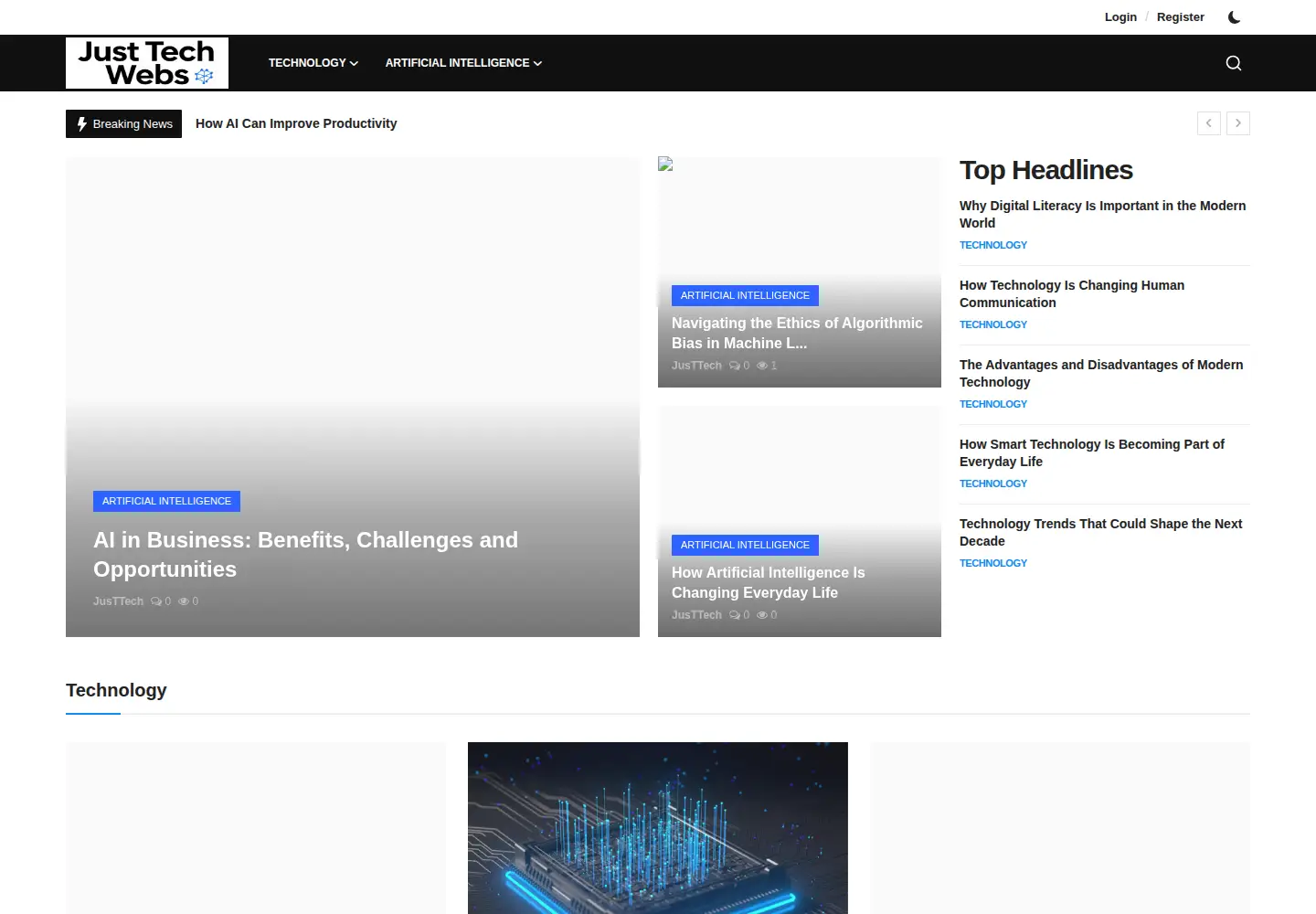Click JusTTech author on Algorithmic Bias card

pyautogui.click(x=696, y=366)
